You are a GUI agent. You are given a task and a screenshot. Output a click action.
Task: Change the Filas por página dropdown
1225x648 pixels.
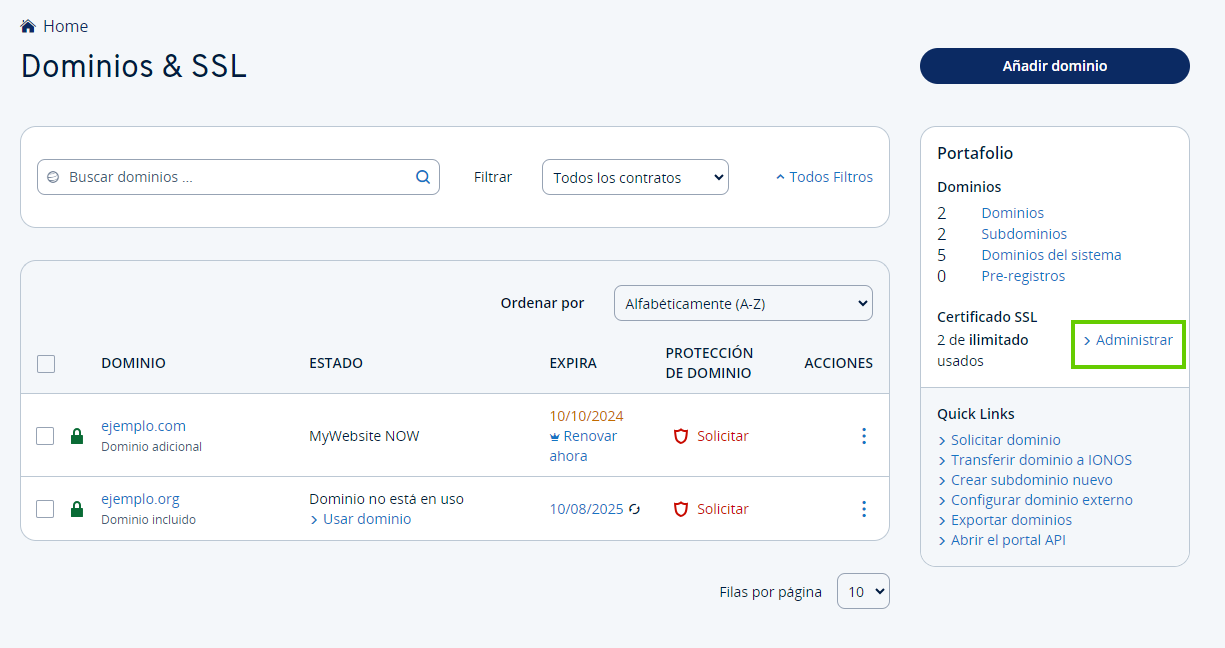(863, 591)
